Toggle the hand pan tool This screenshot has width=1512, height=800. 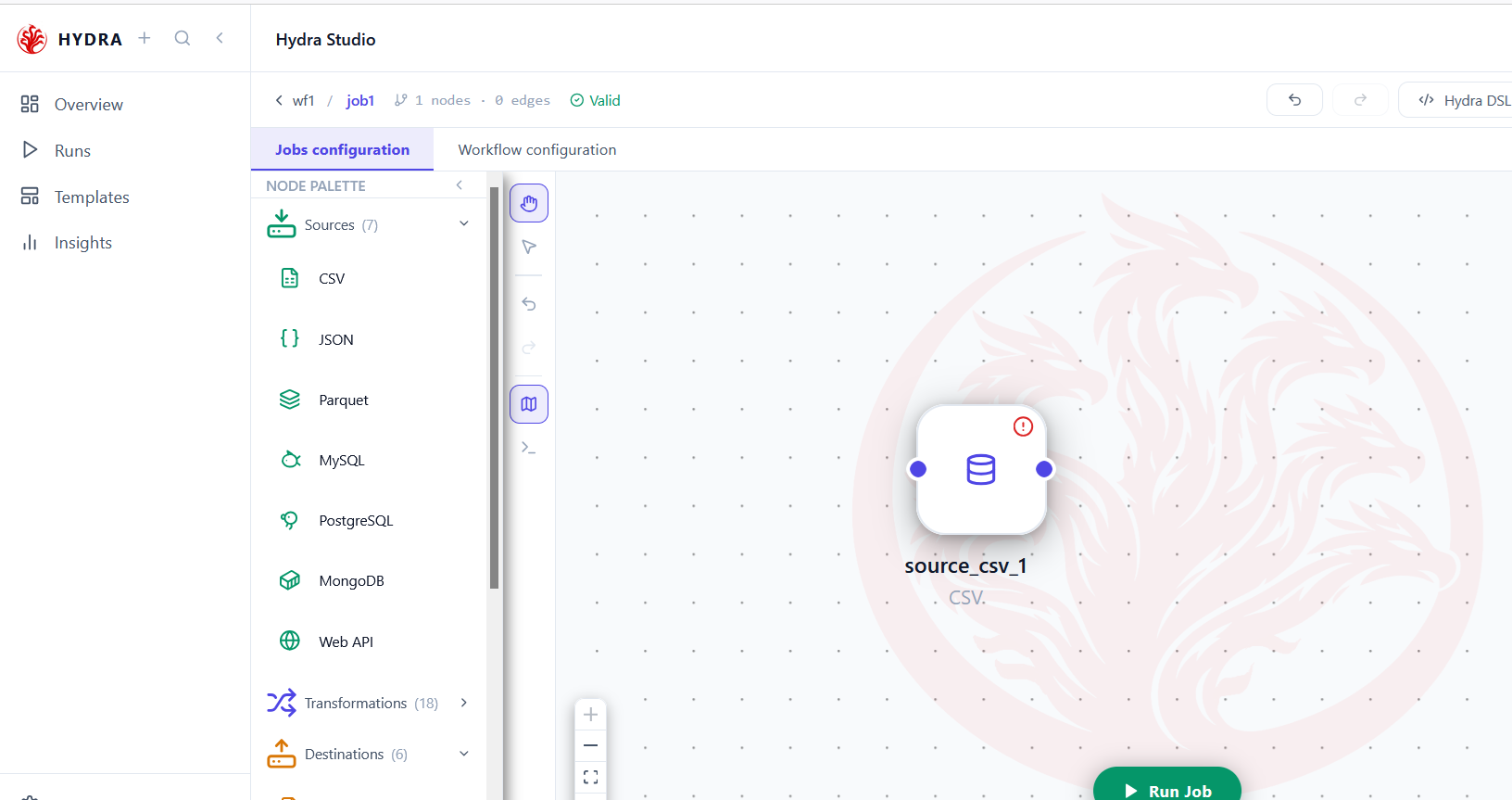[x=529, y=203]
